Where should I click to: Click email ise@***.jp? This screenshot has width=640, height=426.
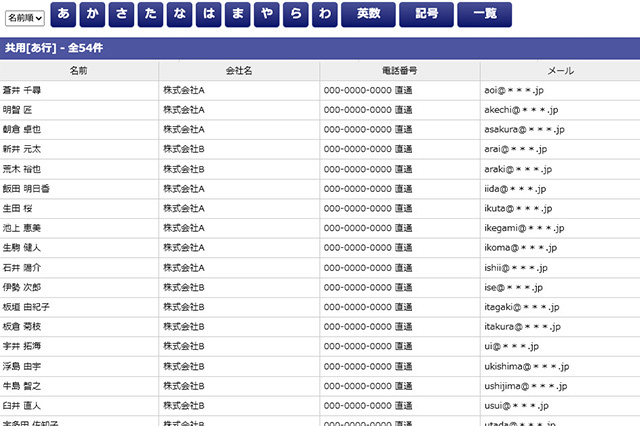[x=513, y=287]
